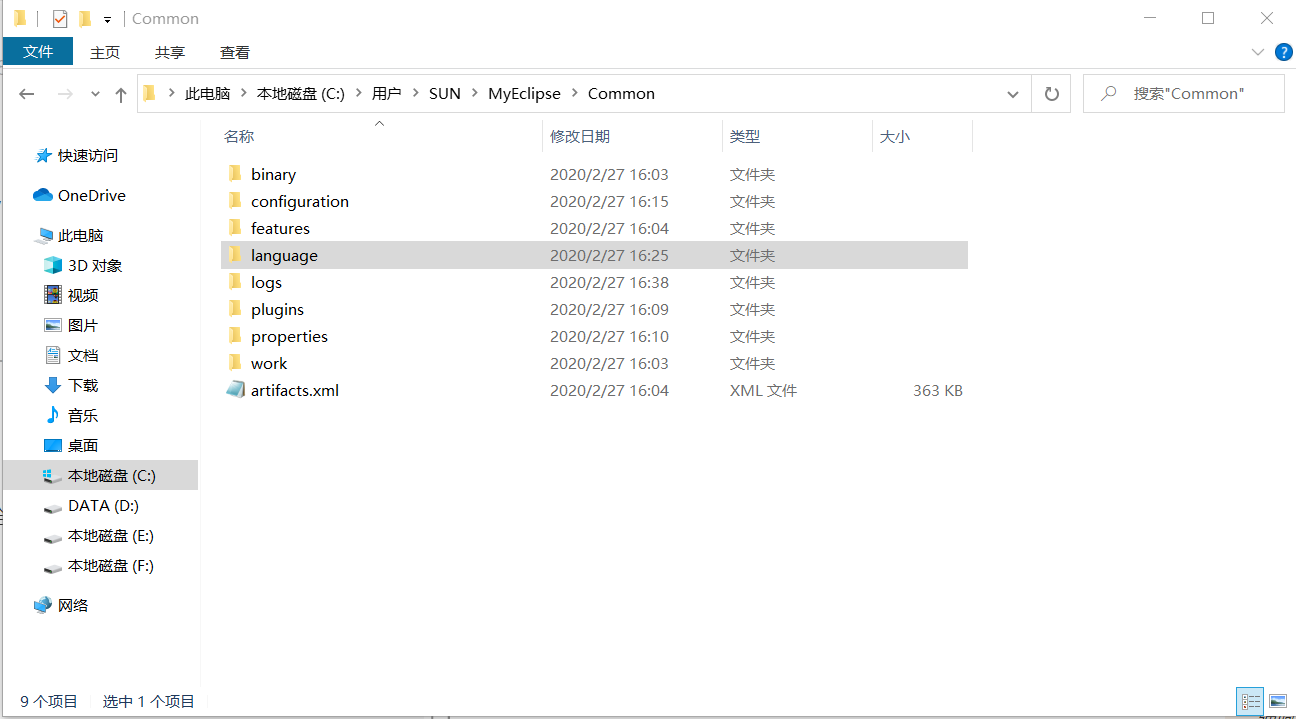This screenshot has height=719, width=1296.
Task: Select the language folder icon
Action: 235,255
